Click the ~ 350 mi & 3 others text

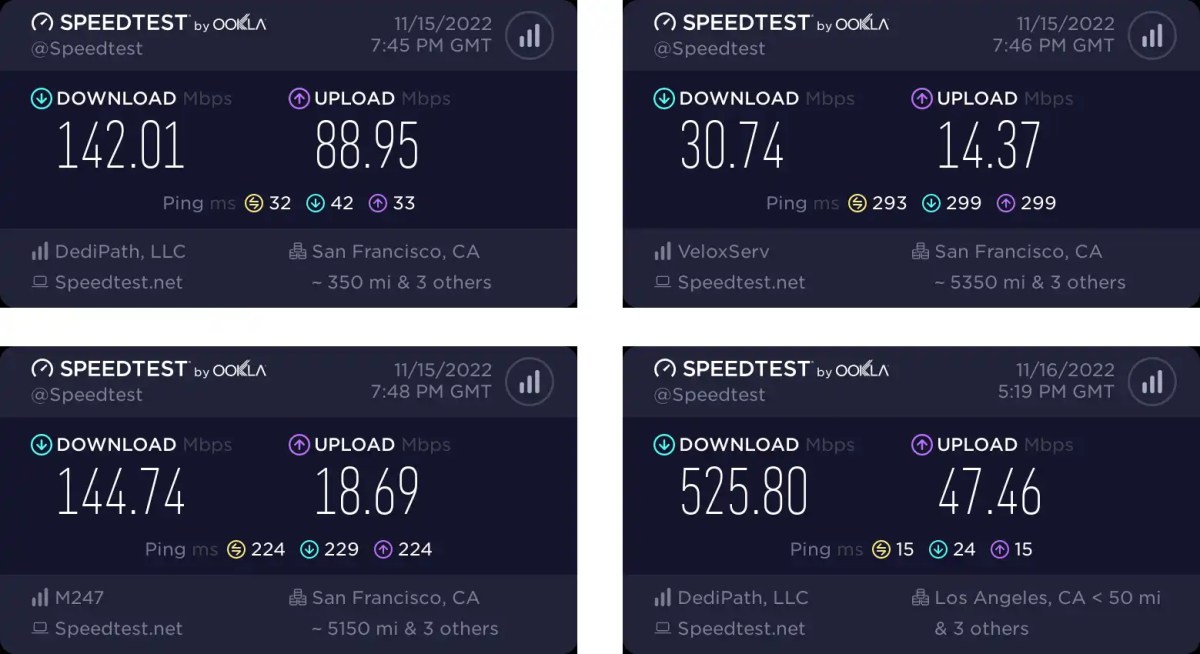pos(401,282)
